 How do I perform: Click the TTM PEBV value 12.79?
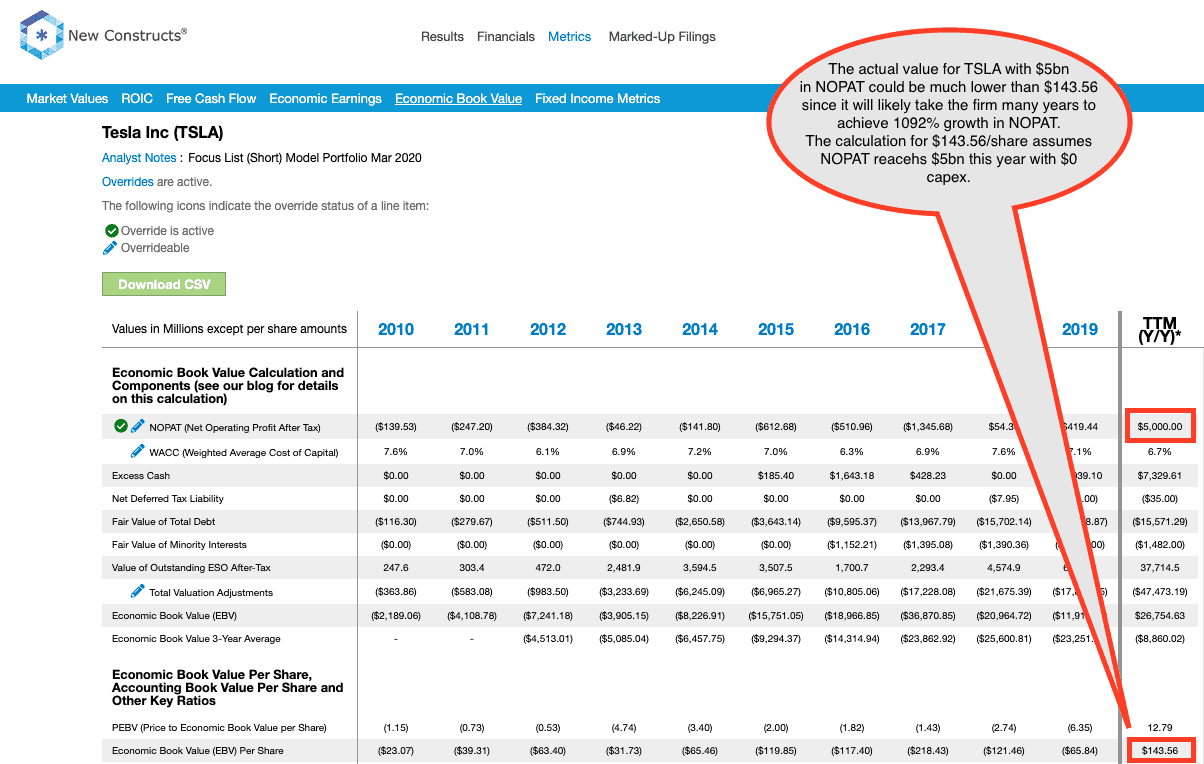pyautogui.click(x=1161, y=728)
